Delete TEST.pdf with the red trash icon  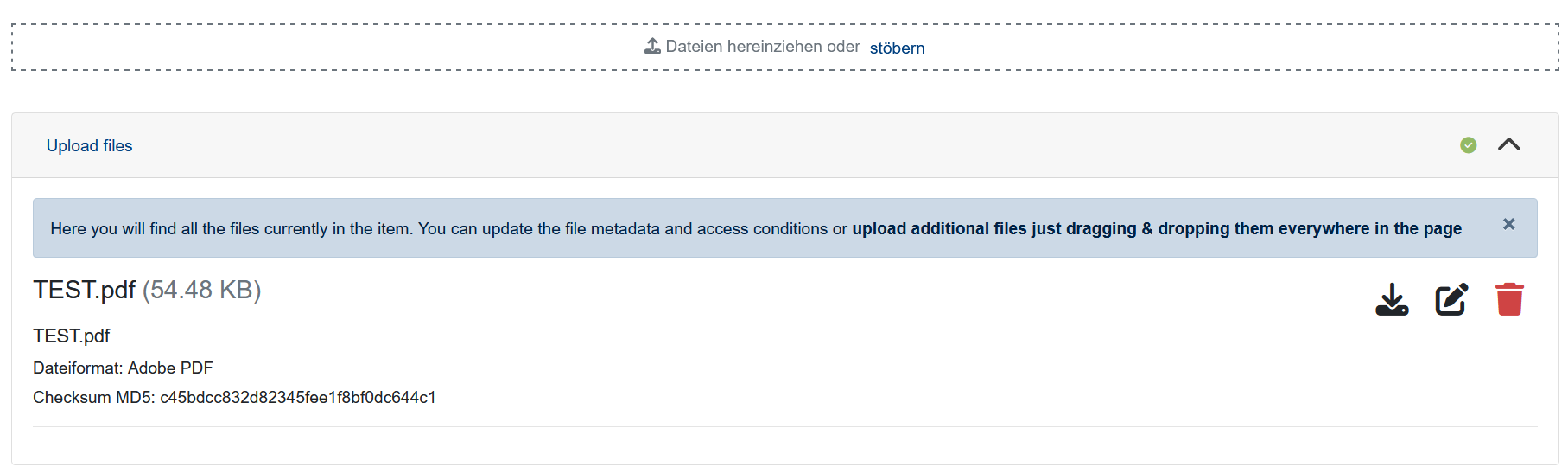point(1509,299)
